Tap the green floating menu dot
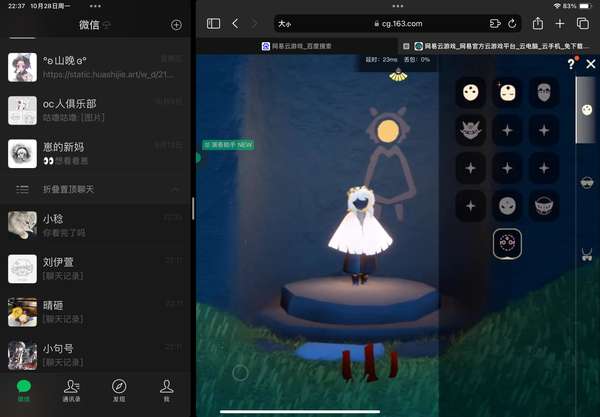 [198, 157]
